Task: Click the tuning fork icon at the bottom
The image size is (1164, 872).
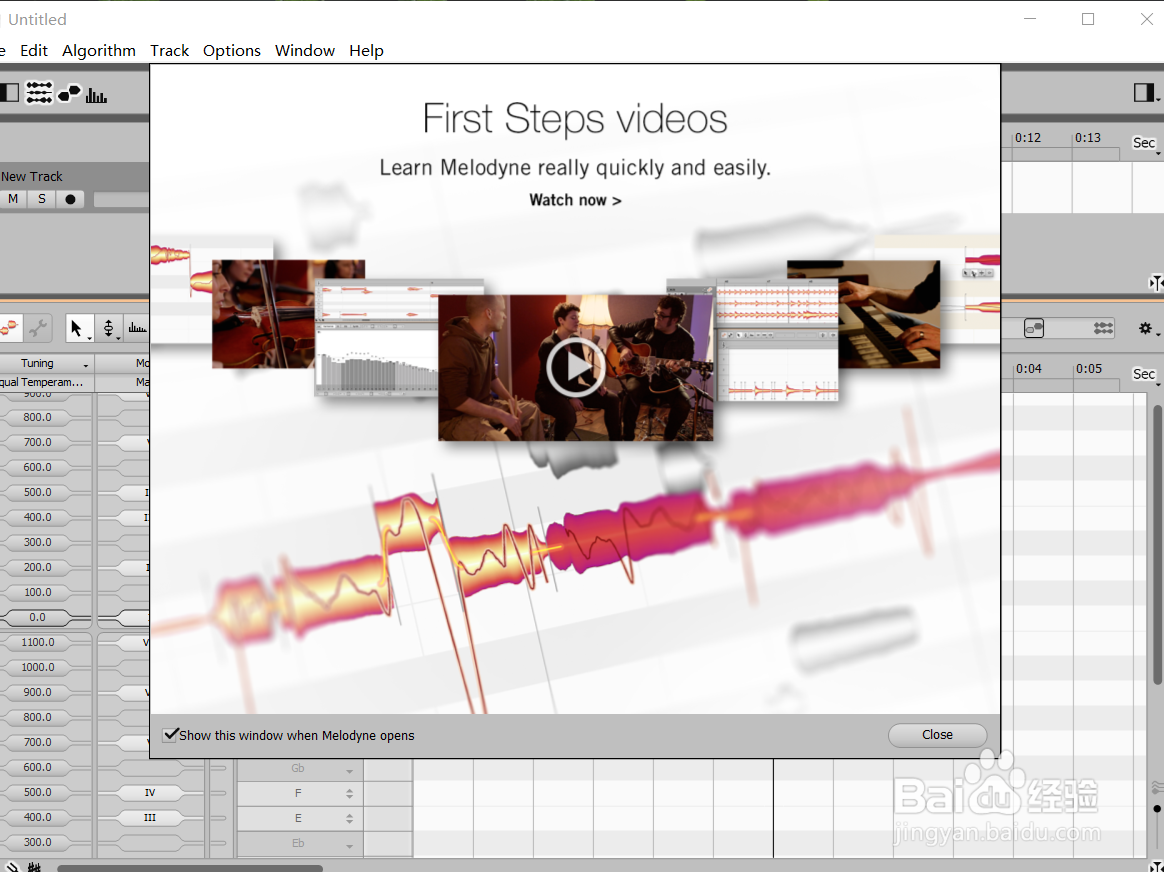Action: pos(10,866)
